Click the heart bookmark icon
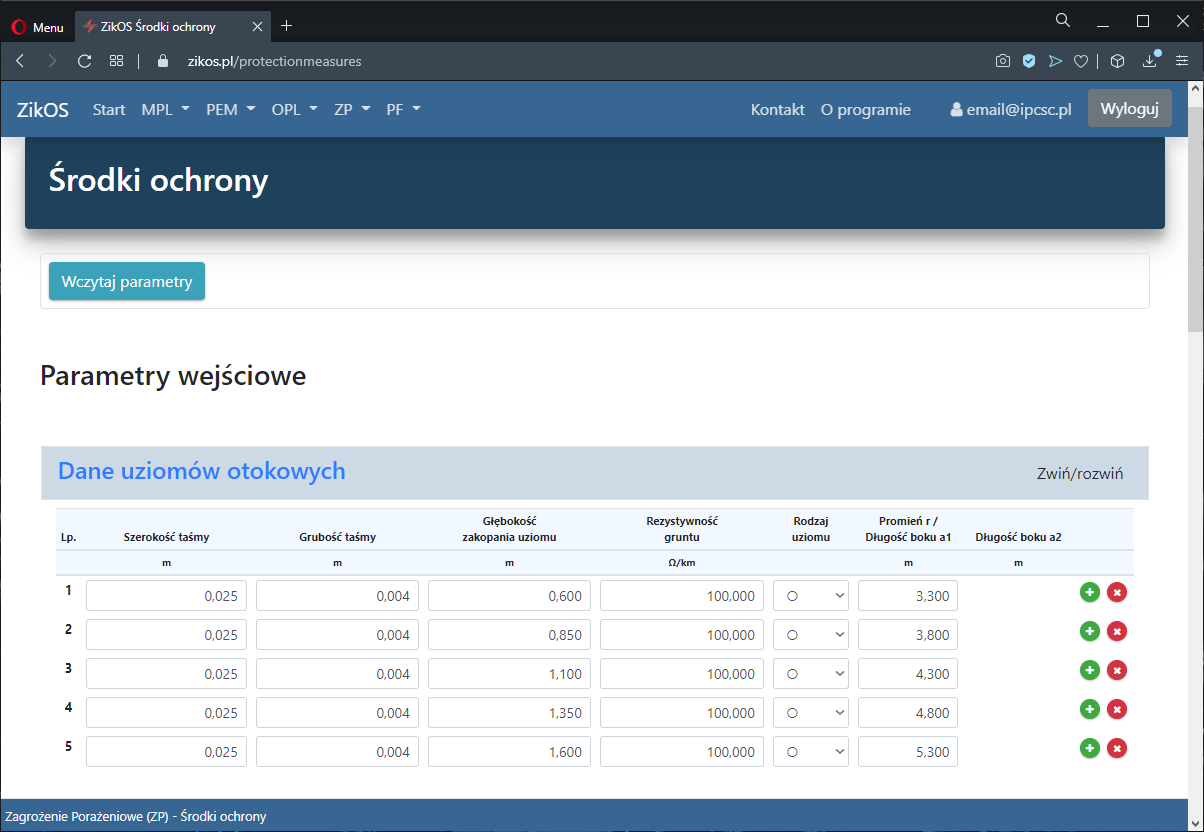Screen dimensions: 1204x832 (1081, 61)
